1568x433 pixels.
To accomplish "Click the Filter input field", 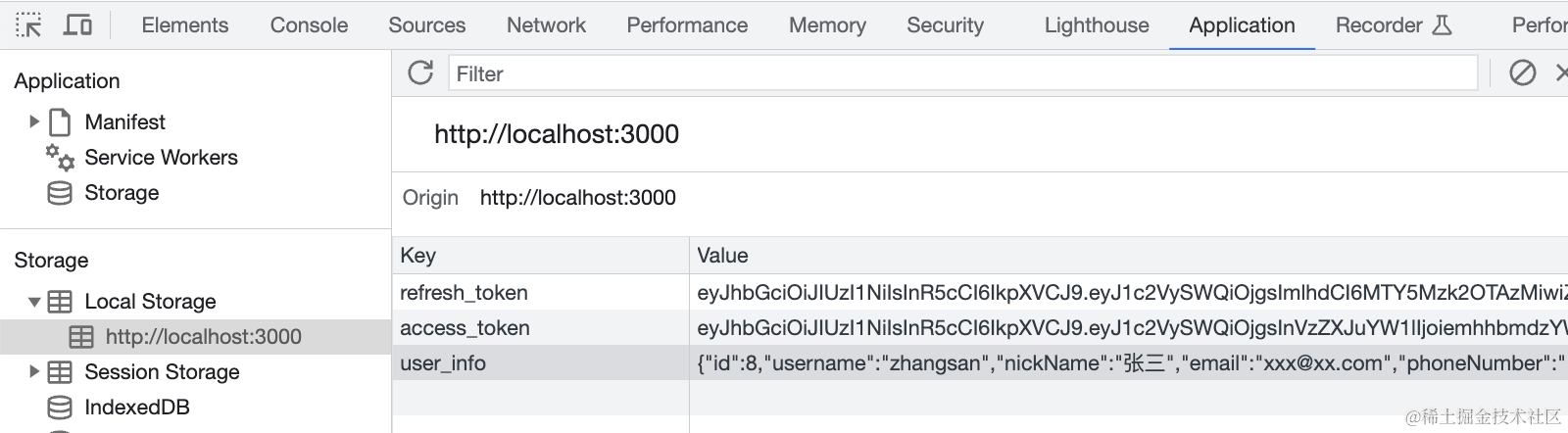I will click(x=962, y=73).
